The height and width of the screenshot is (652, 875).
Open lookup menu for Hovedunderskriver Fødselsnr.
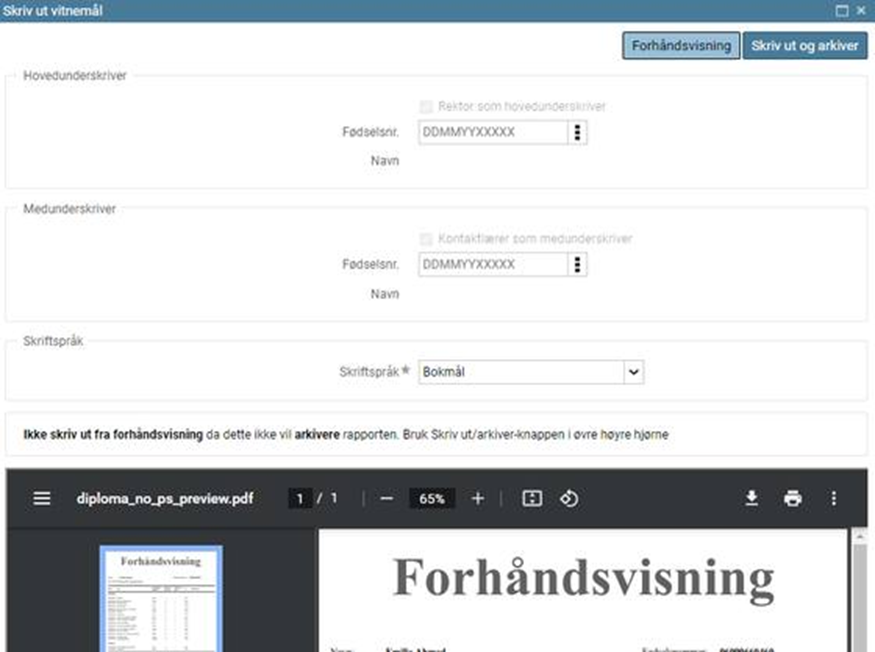[x=577, y=132]
